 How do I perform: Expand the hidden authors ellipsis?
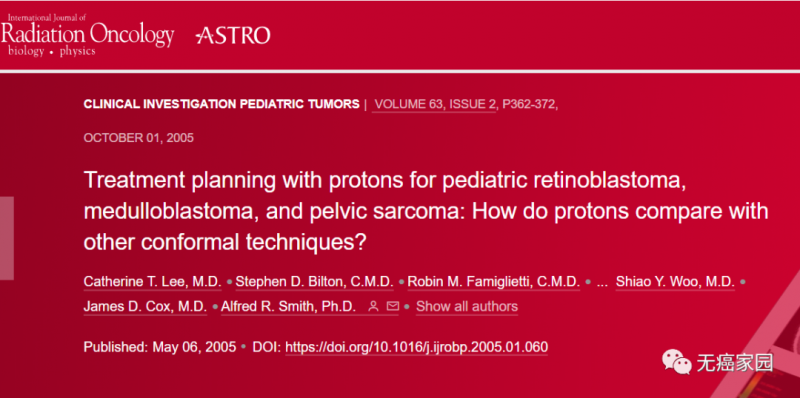(x=602, y=282)
